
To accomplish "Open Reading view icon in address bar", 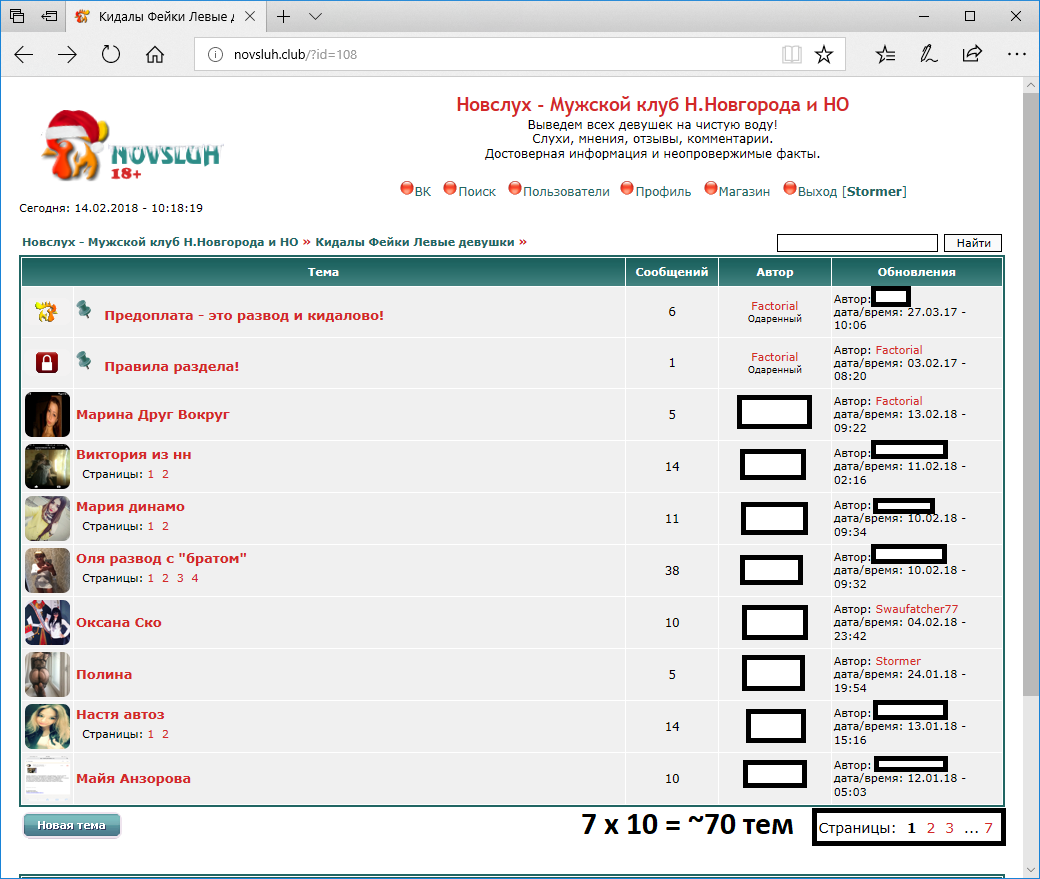I will (x=791, y=55).
